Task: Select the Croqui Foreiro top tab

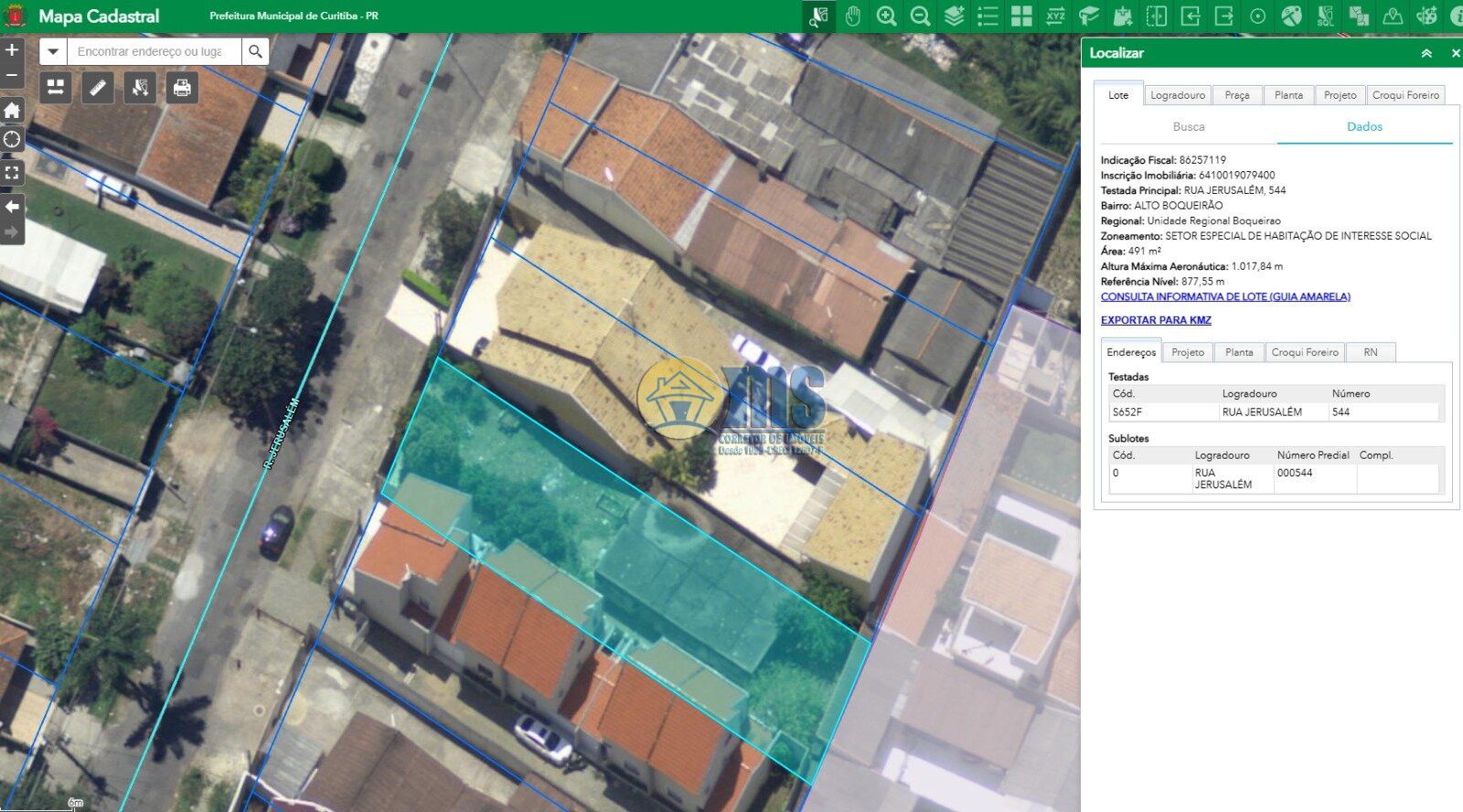Action: coord(1404,95)
